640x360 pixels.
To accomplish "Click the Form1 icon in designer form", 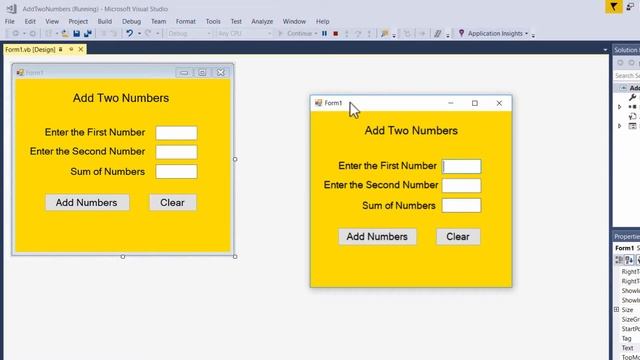I will click(x=20, y=73).
